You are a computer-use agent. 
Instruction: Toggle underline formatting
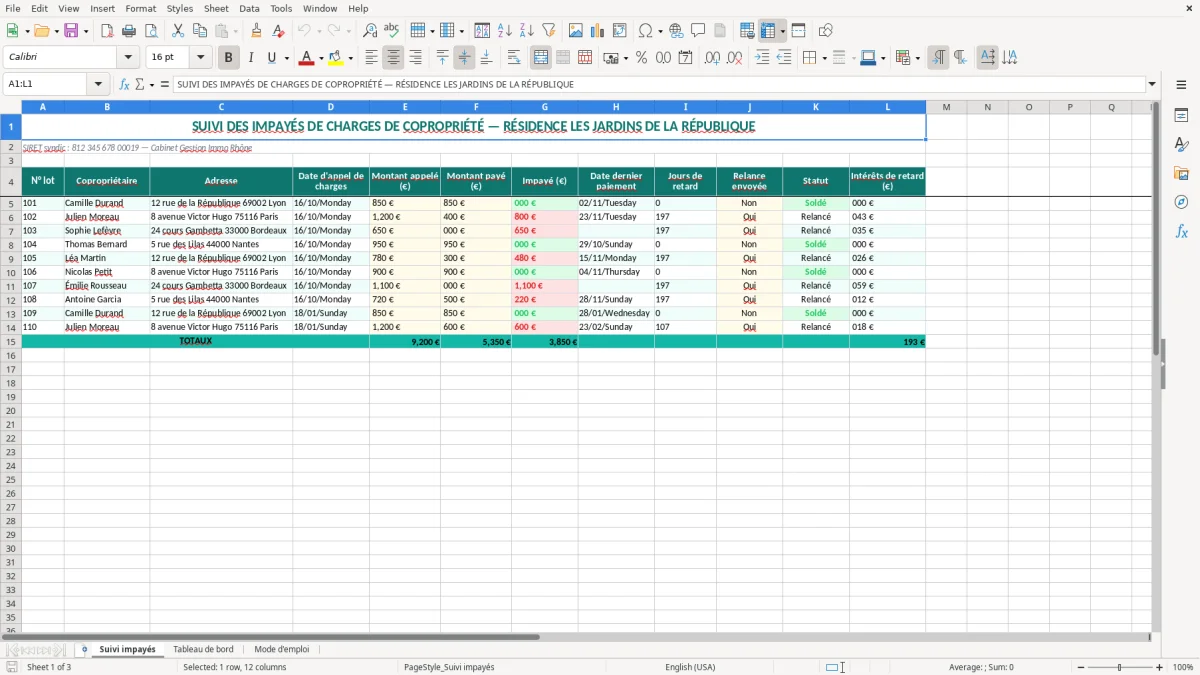(x=271, y=58)
